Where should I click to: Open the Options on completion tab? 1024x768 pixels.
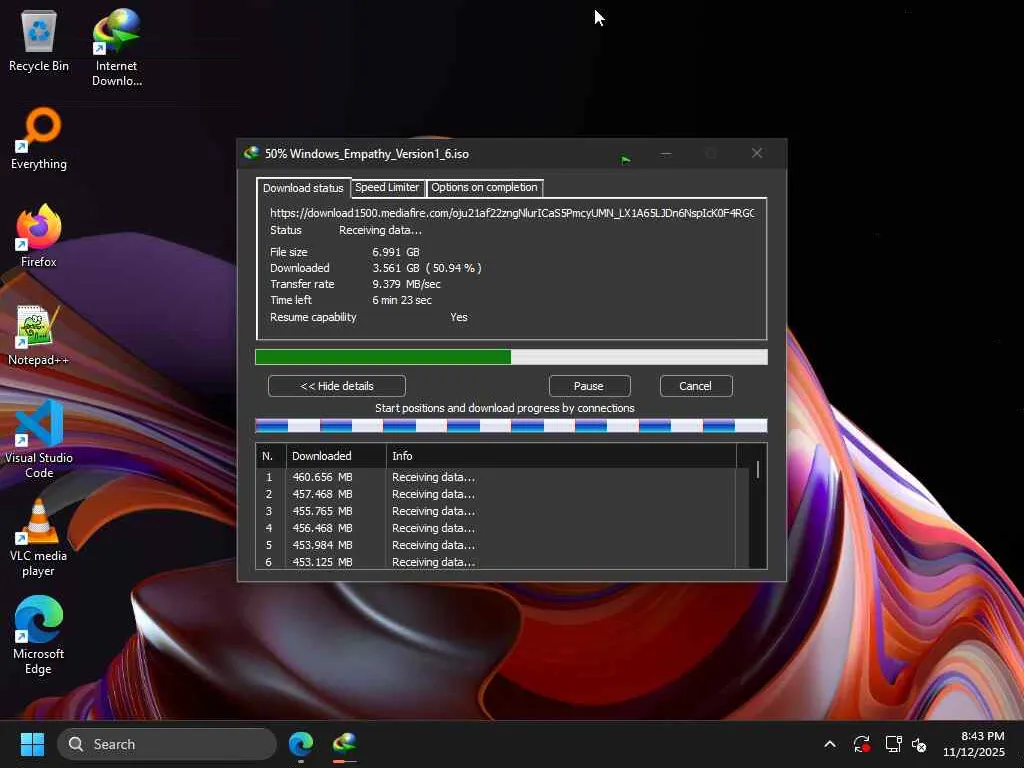(484, 188)
